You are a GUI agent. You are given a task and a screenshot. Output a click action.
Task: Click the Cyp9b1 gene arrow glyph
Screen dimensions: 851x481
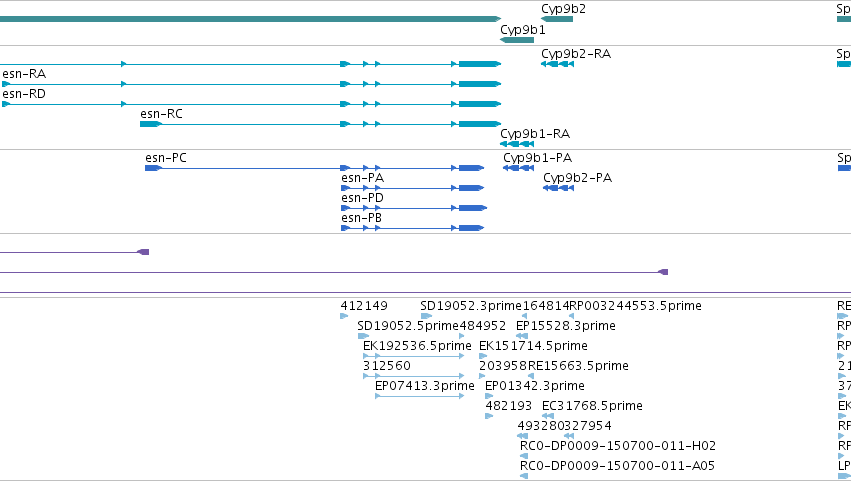(x=517, y=40)
